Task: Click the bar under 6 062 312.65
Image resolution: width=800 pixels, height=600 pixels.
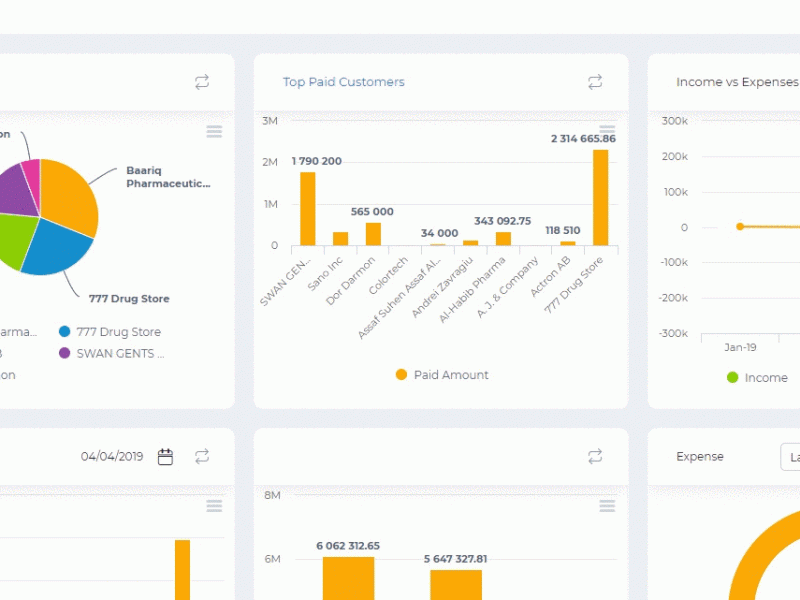Action: click(x=348, y=579)
